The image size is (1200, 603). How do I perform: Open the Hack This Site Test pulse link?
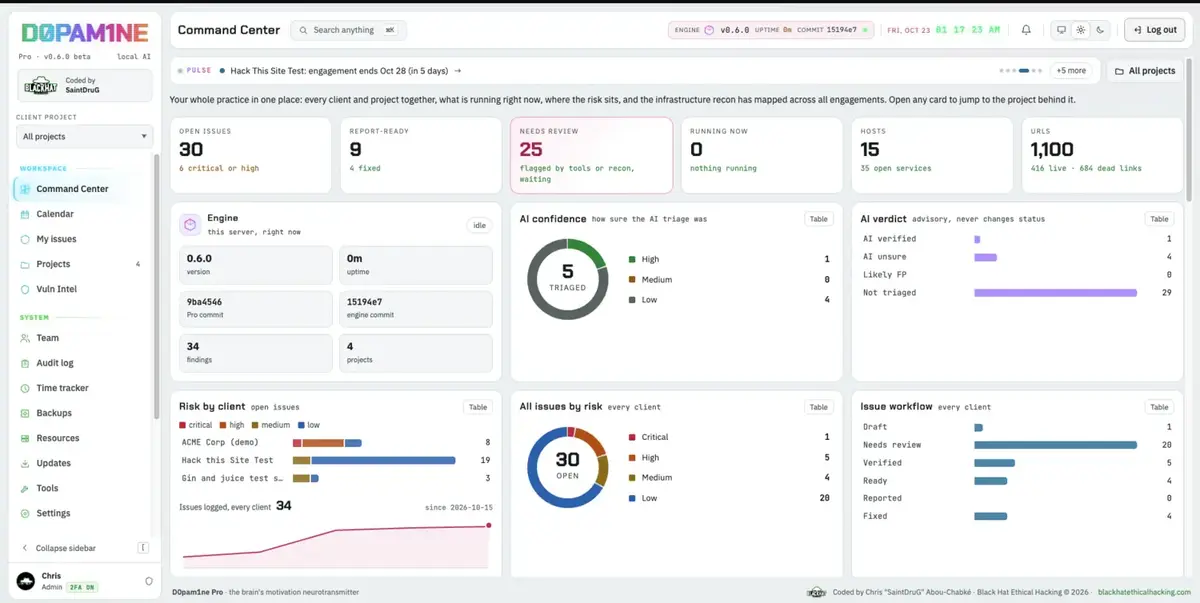[x=346, y=71]
